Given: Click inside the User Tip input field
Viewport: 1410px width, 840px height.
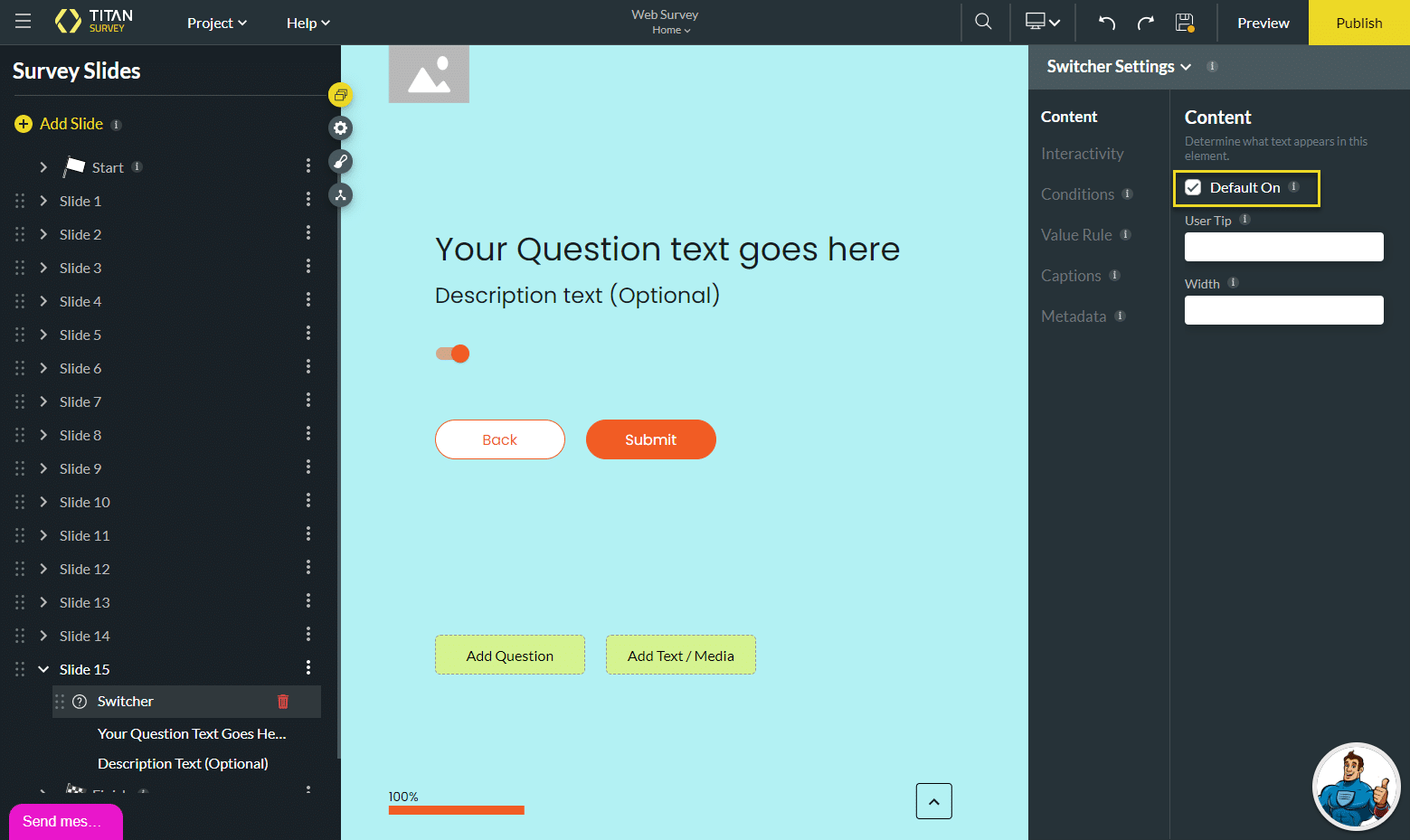Looking at the screenshot, I should point(1282,246).
